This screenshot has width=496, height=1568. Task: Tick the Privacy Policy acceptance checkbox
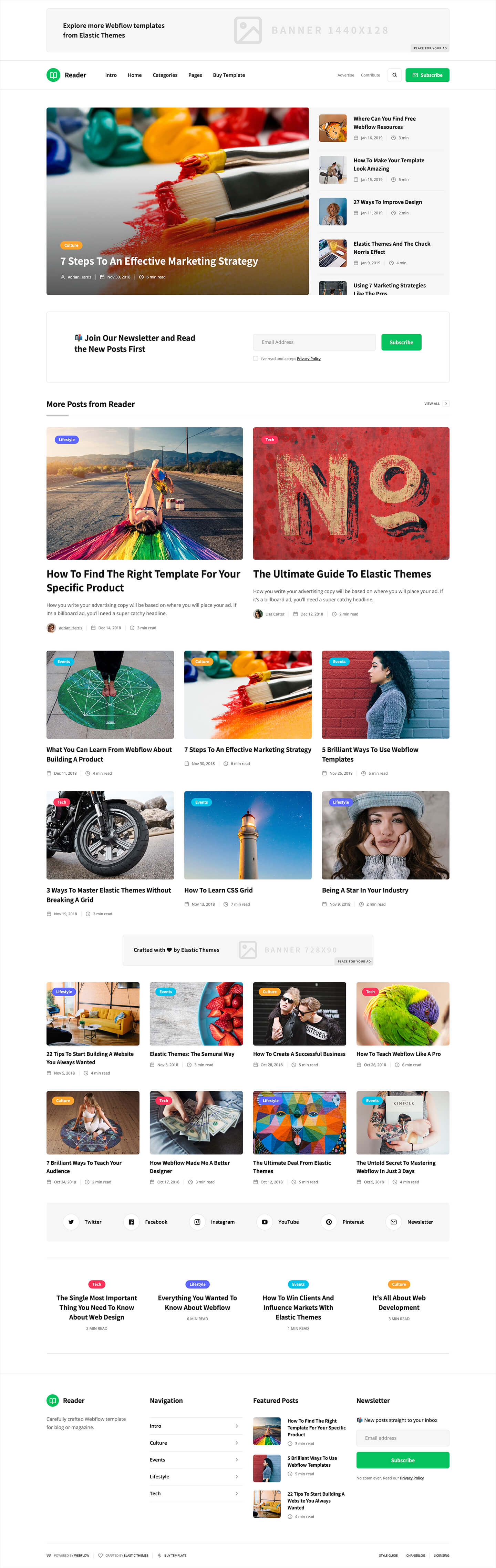tap(256, 358)
